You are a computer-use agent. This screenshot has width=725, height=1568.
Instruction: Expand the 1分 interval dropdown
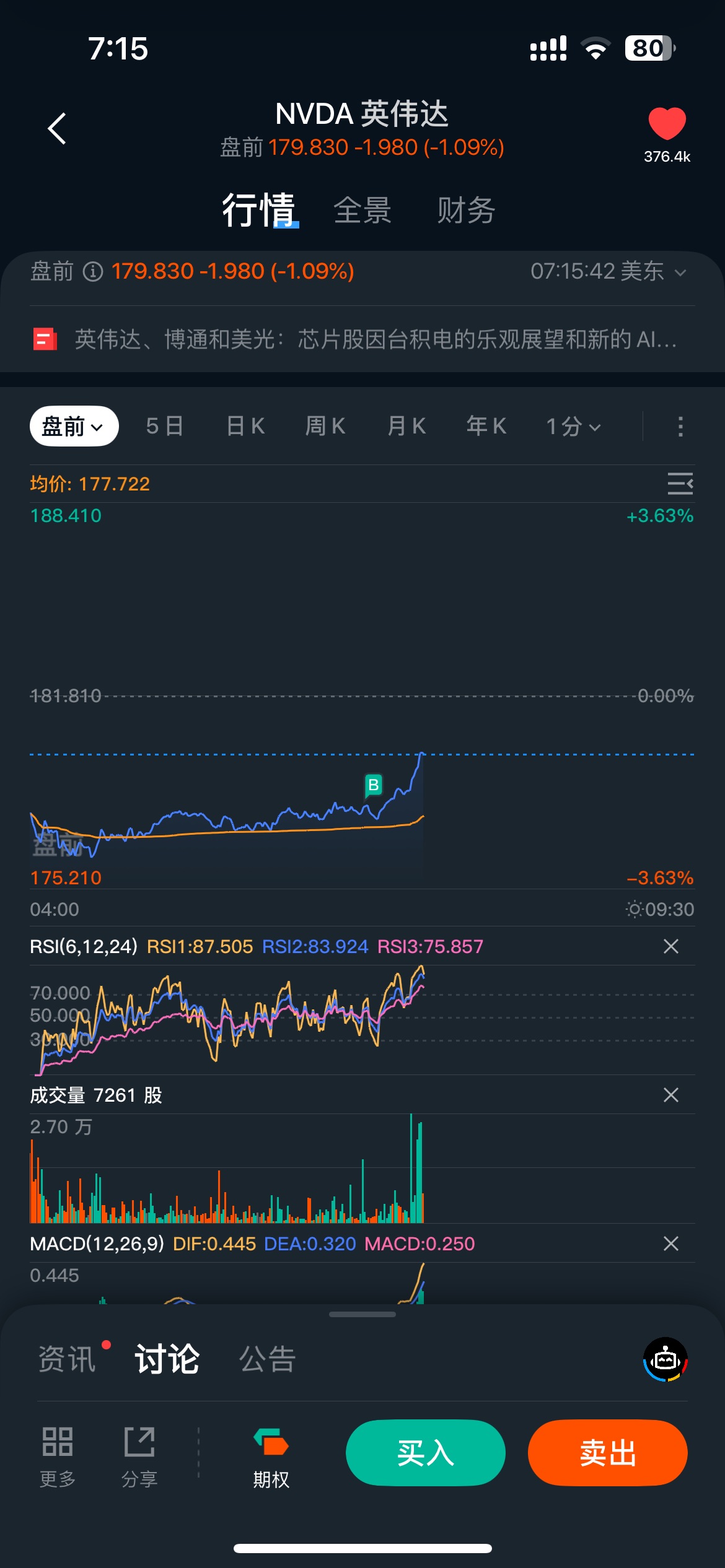click(573, 427)
